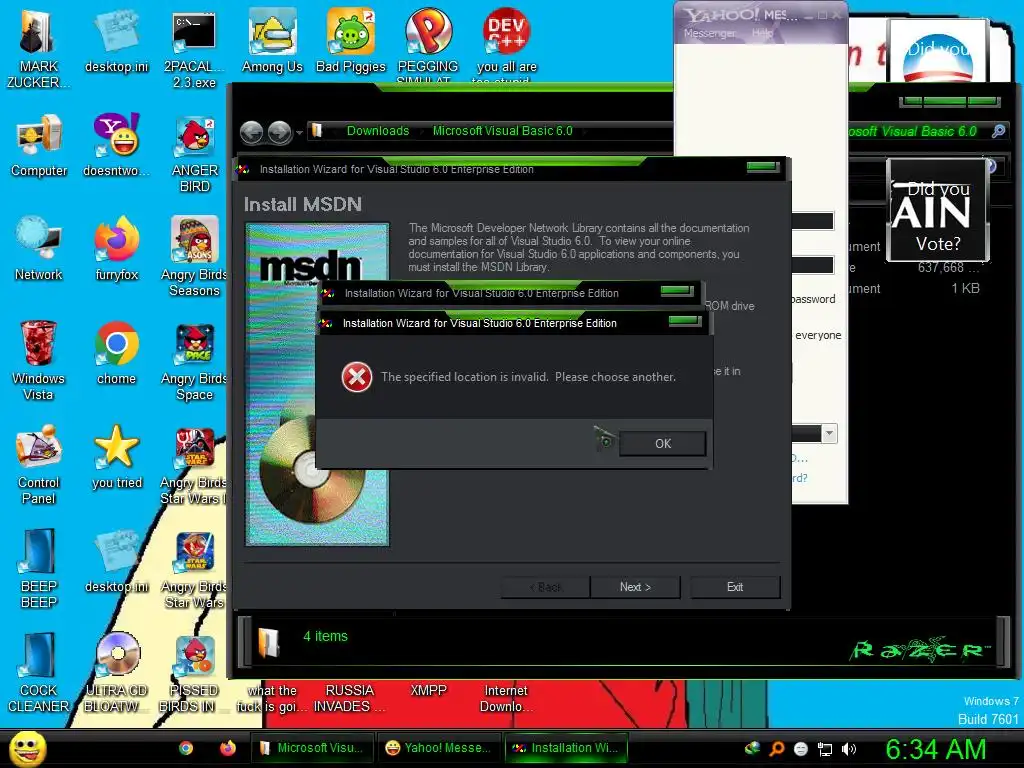Open the COCK CLEANER desktop icon

(x=39, y=673)
